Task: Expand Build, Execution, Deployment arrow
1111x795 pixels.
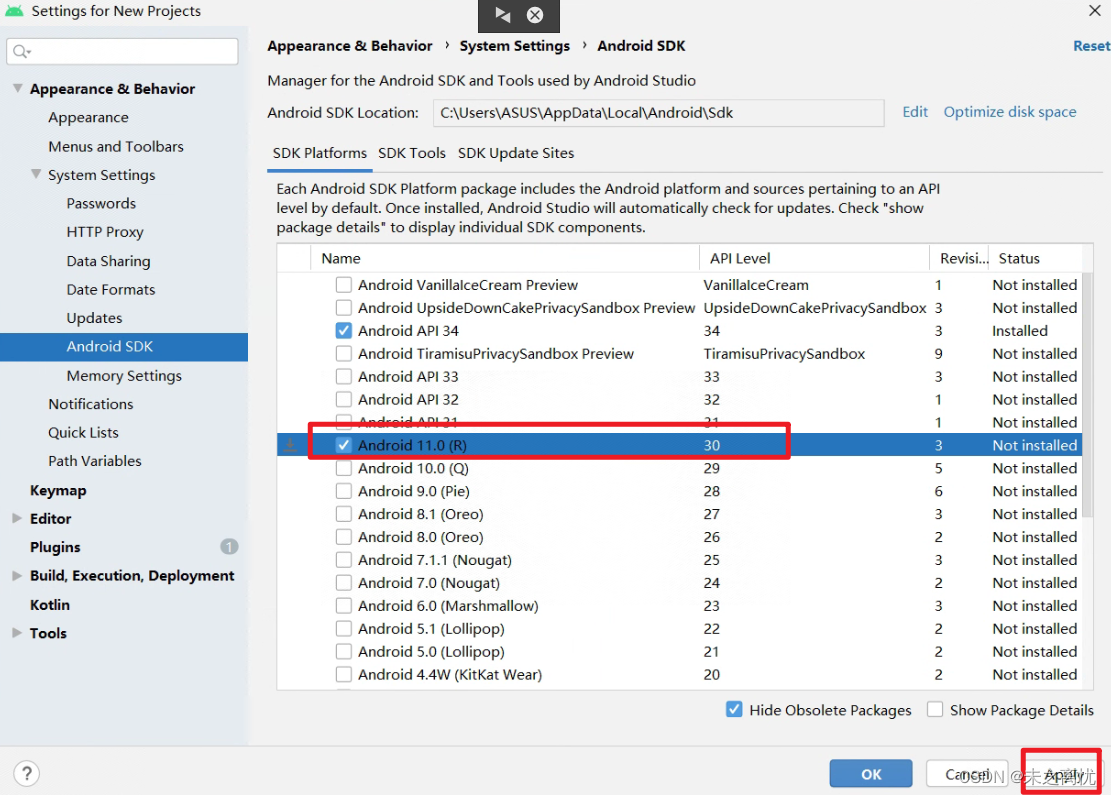Action: coord(17,575)
